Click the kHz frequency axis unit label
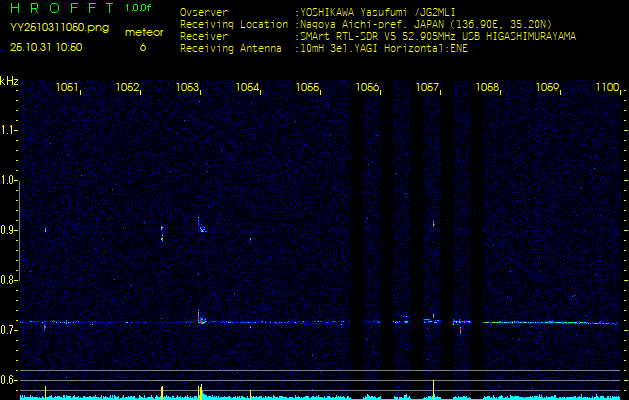Screen dimensions: 629x400 (x=9, y=80)
